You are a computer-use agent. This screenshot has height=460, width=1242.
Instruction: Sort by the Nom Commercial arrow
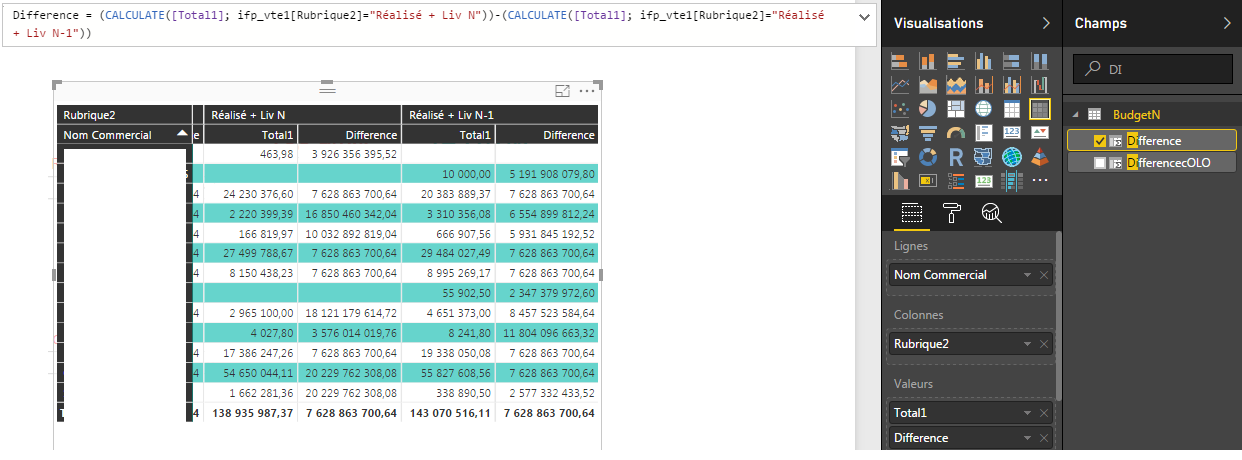pyautogui.click(x=182, y=133)
